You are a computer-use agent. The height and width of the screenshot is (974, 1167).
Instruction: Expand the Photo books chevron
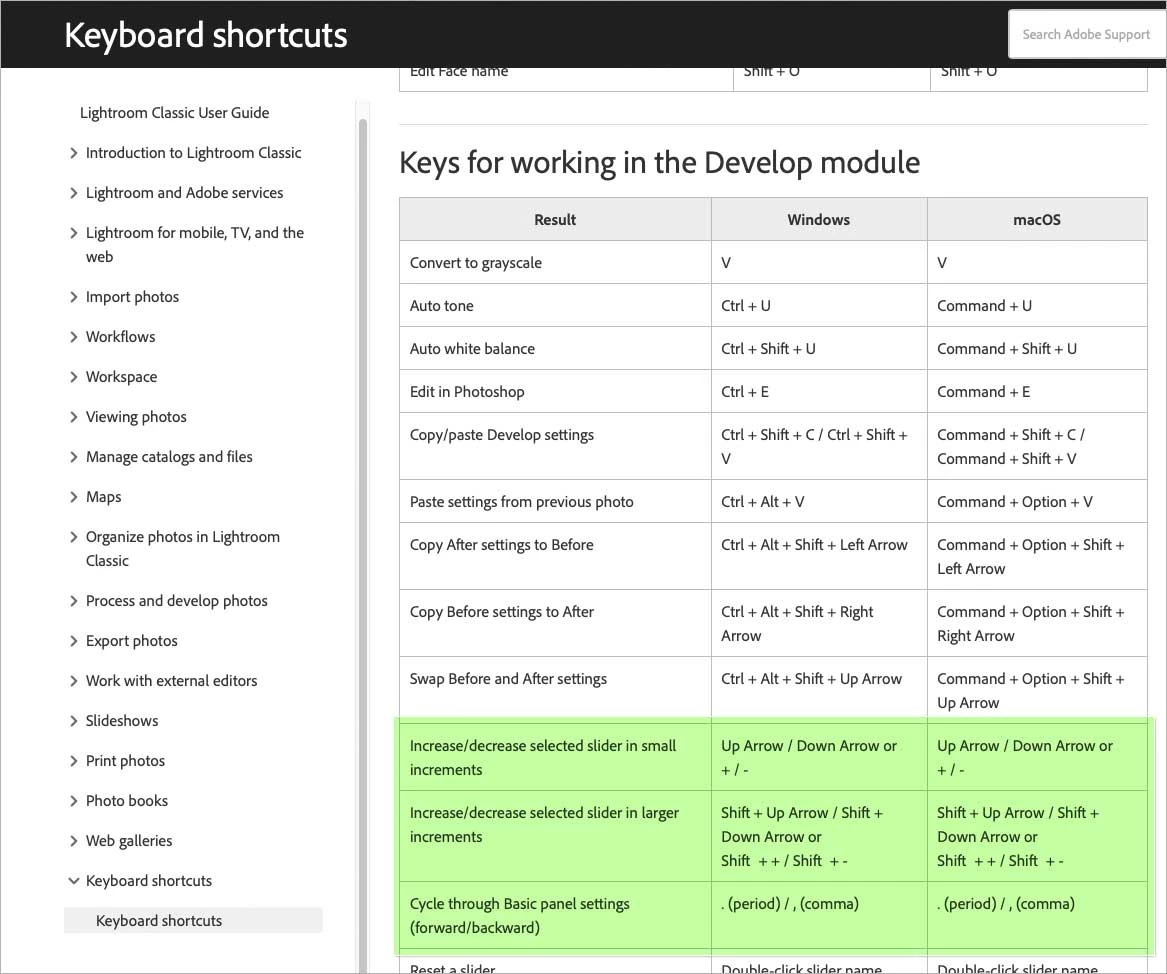(73, 801)
